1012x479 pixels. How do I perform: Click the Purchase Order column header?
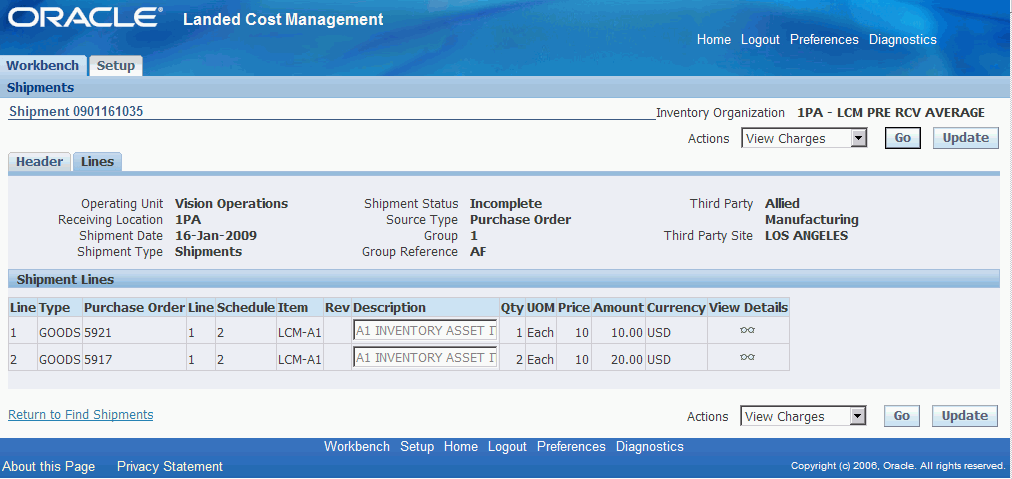(x=134, y=307)
